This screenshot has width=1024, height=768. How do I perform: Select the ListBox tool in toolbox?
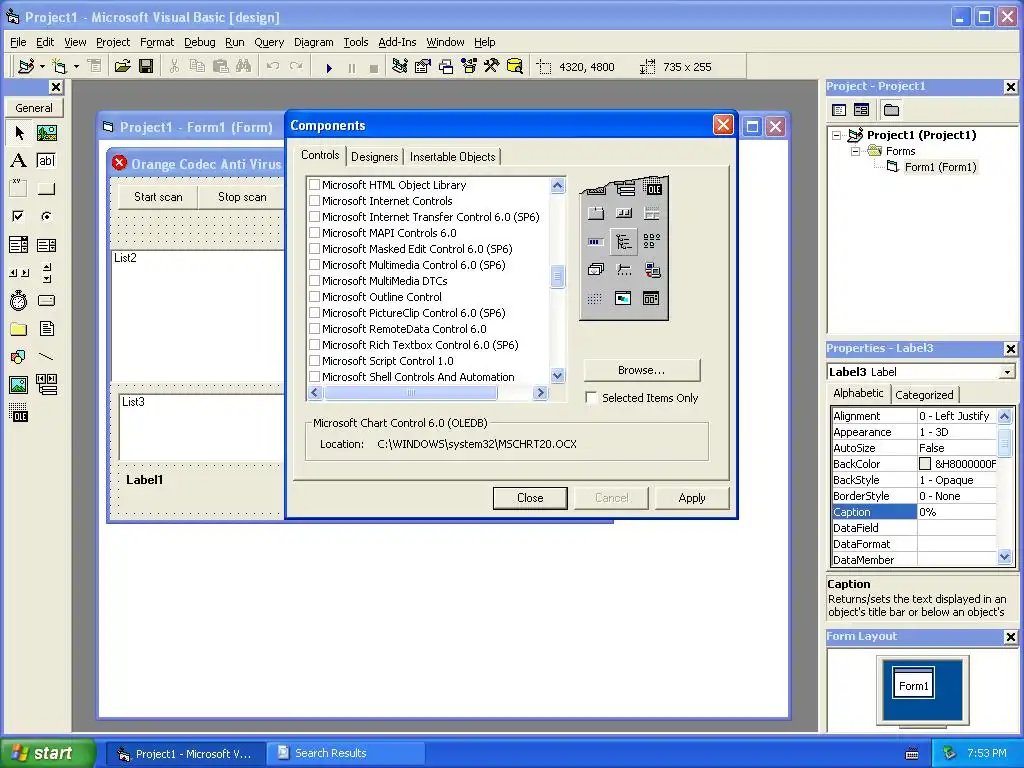click(46, 245)
